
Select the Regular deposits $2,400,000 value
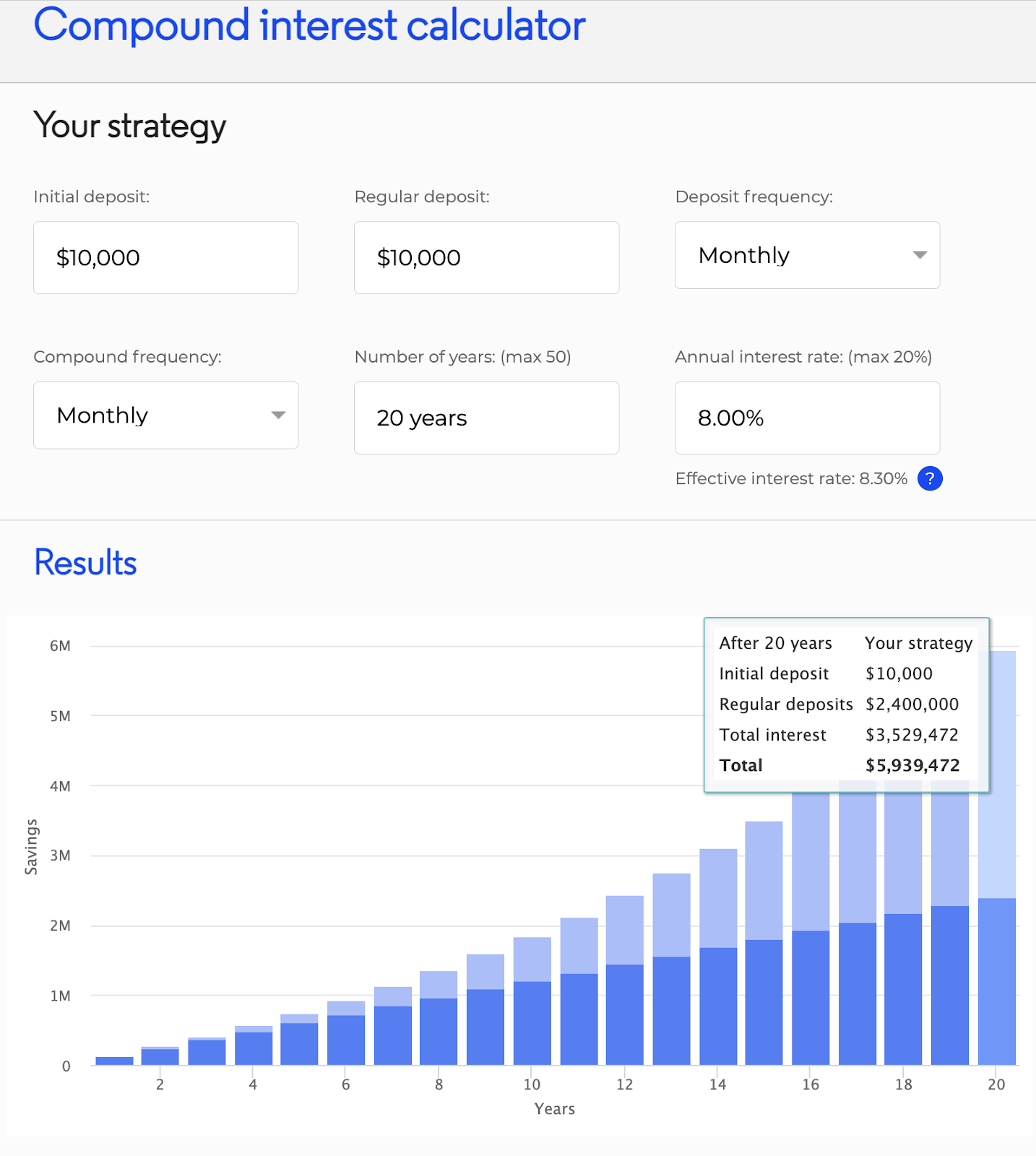(912, 704)
